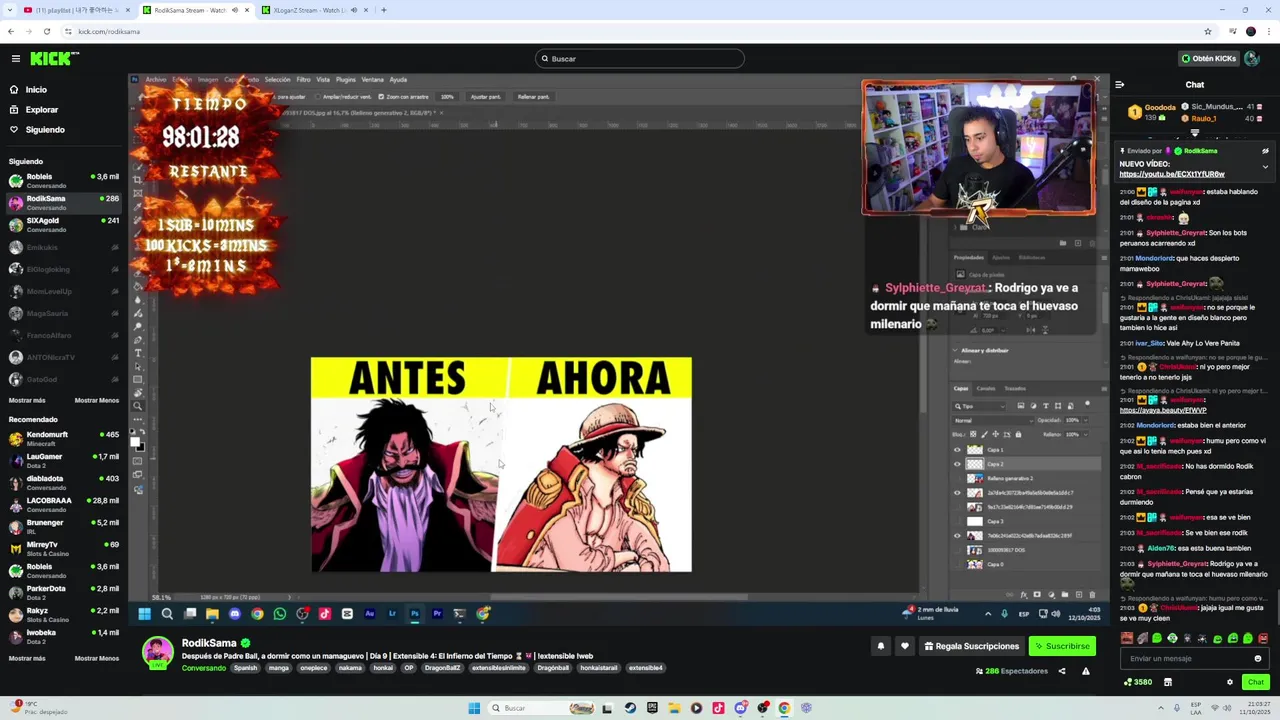The image size is (1280, 720).
Task: Click the Kick logo
Action: (50, 59)
